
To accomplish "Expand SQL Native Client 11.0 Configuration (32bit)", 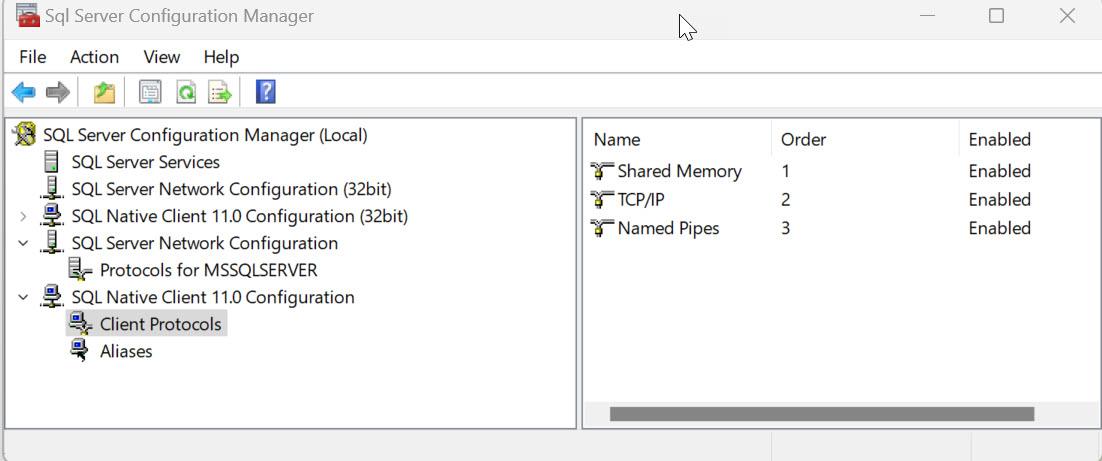I will (x=23, y=216).
